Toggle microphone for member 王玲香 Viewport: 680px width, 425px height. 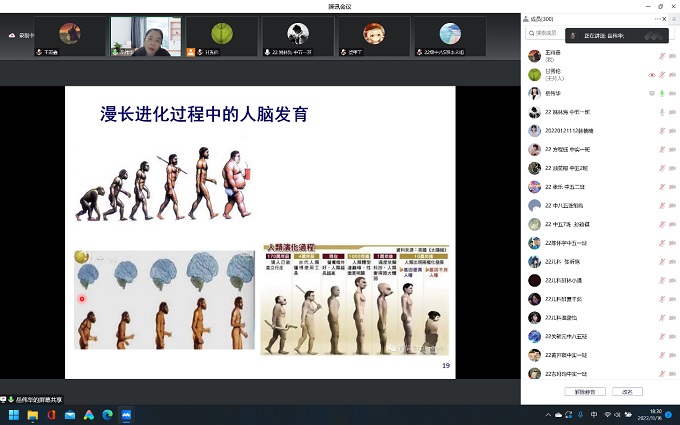tap(661, 56)
